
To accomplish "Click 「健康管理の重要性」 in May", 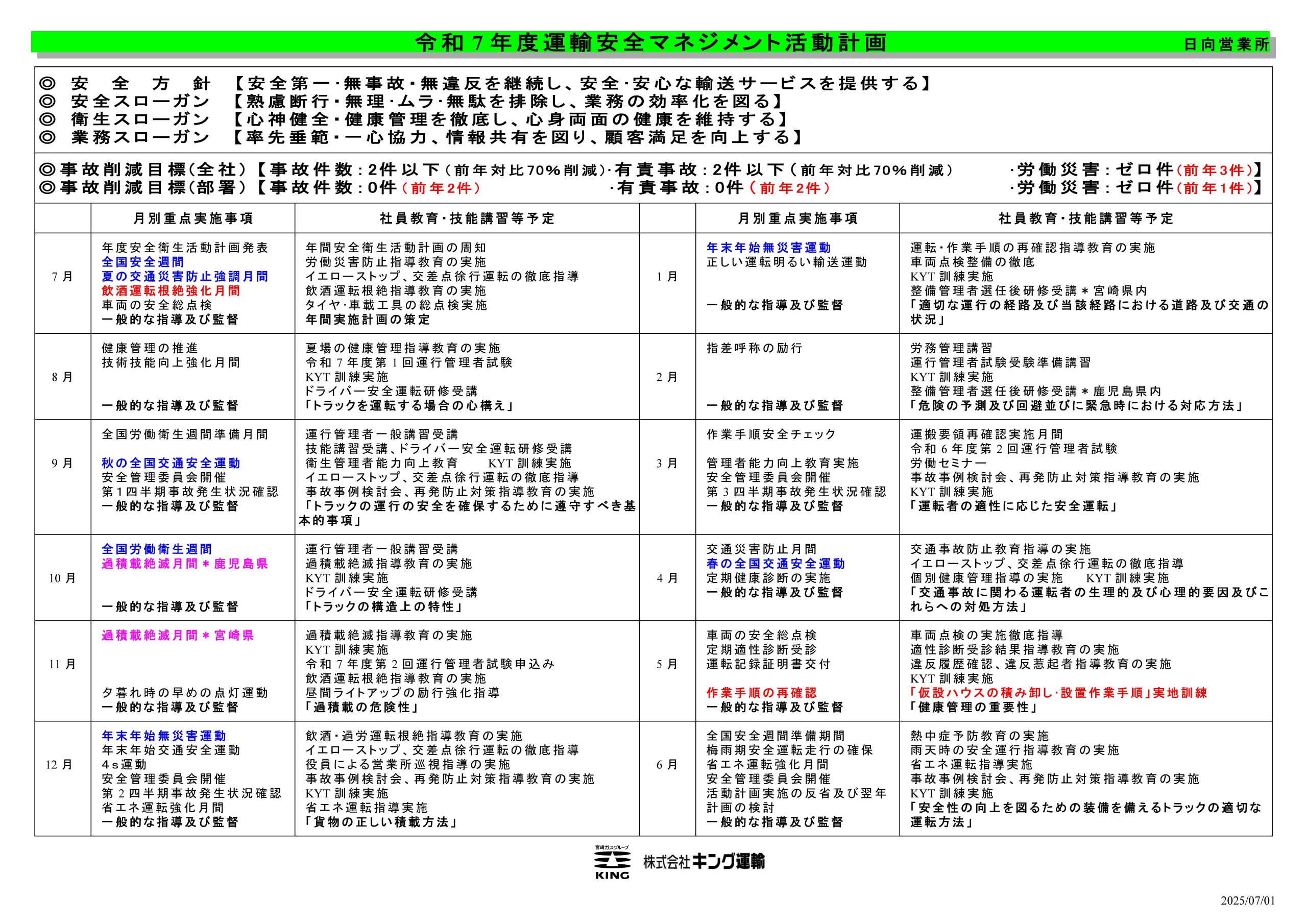I will [x=975, y=708].
